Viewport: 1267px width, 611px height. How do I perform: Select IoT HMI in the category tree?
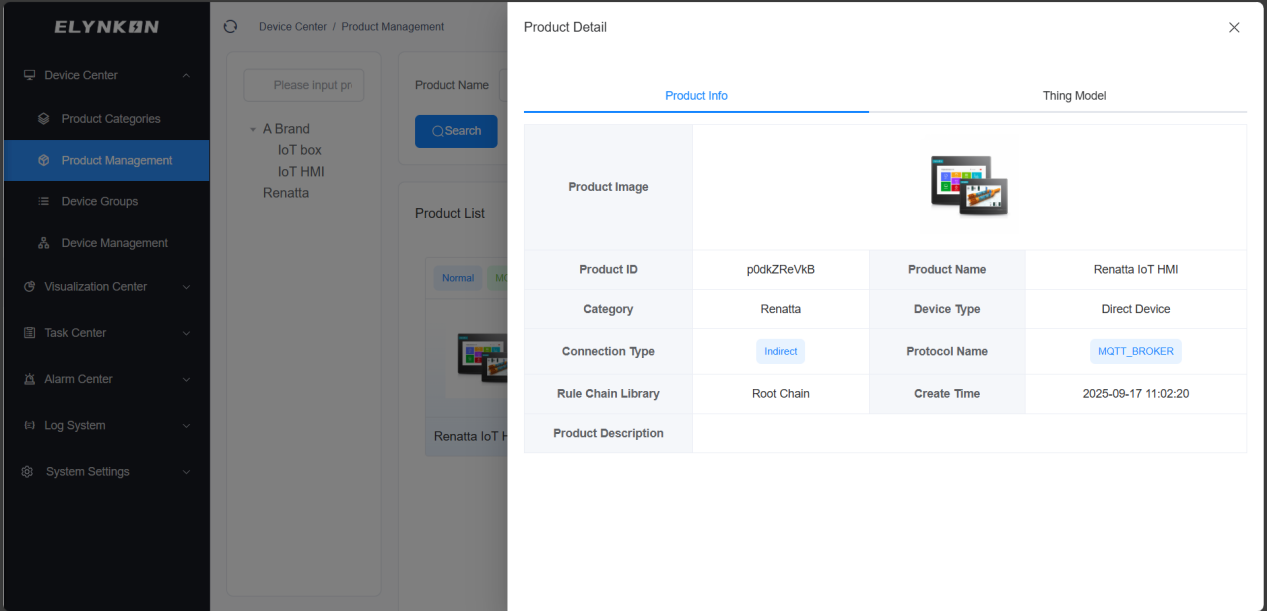(301, 172)
